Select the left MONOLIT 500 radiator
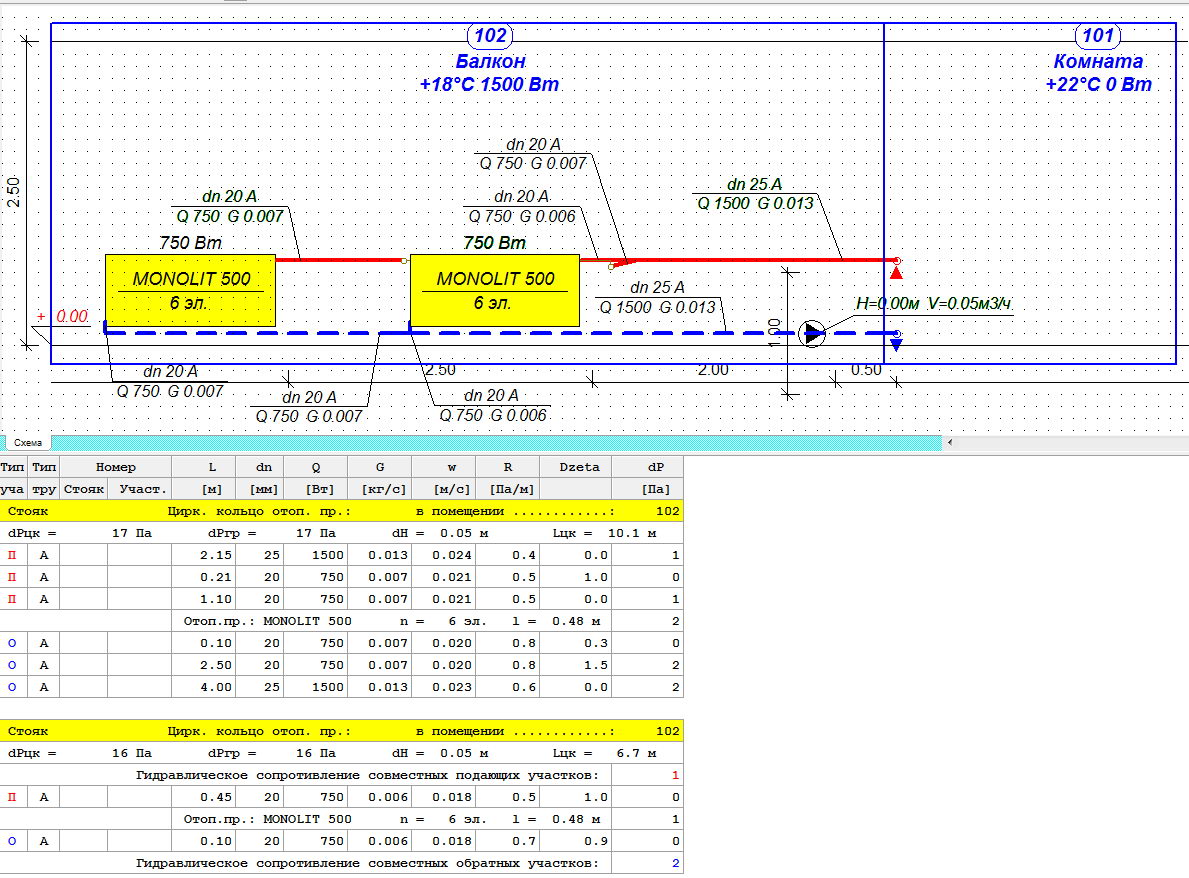 tap(190, 290)
